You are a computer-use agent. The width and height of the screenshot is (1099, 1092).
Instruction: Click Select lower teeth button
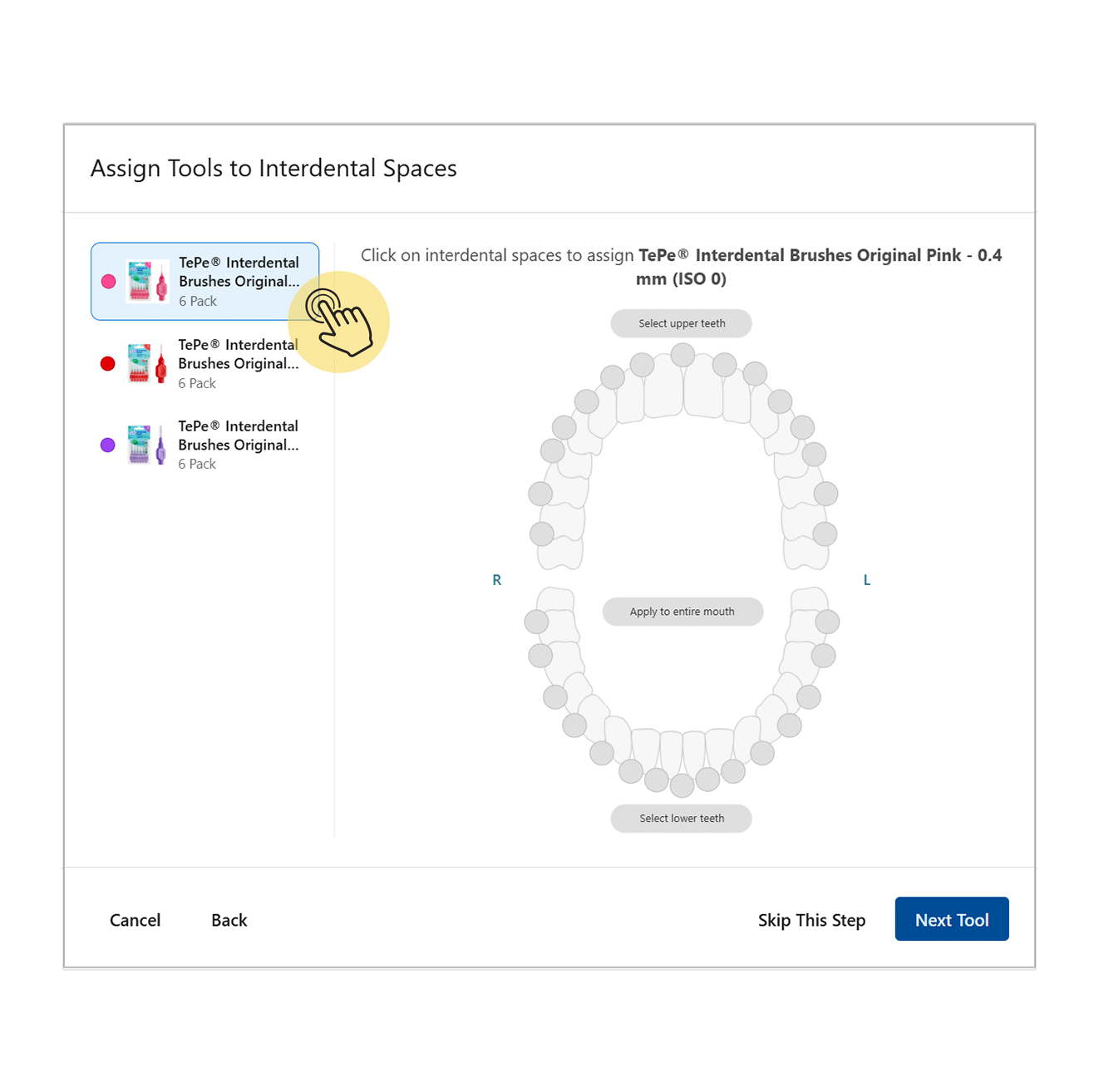682,819
